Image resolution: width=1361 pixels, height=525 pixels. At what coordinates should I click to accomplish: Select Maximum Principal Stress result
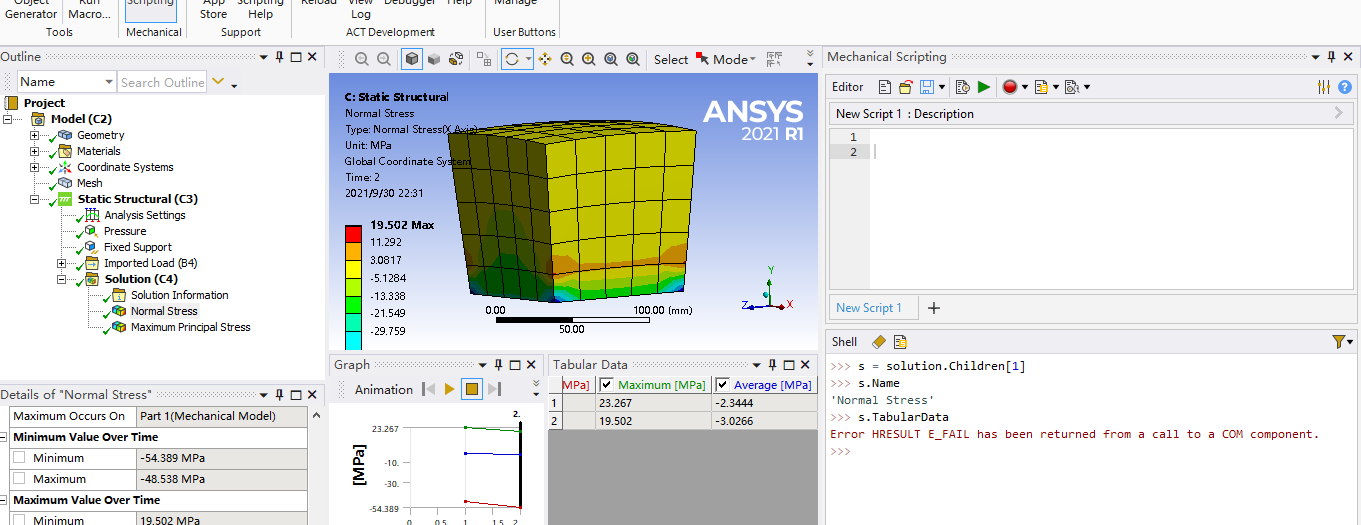click(x=191, y=327)
